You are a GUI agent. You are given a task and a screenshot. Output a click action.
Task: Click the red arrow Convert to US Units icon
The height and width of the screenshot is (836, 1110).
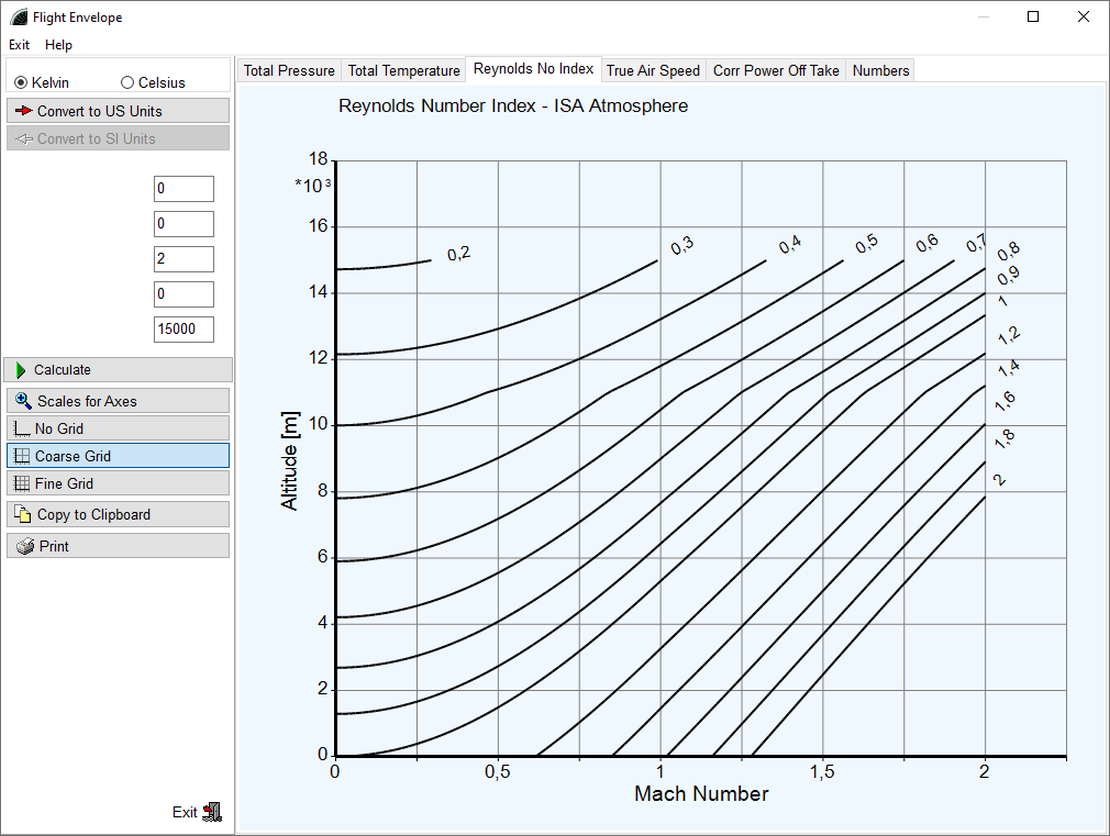[24, 111]
